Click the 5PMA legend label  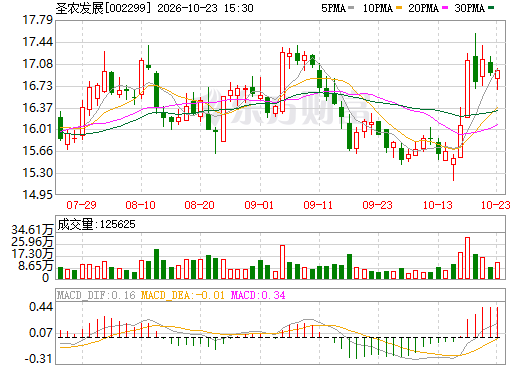tap(333, 8)
